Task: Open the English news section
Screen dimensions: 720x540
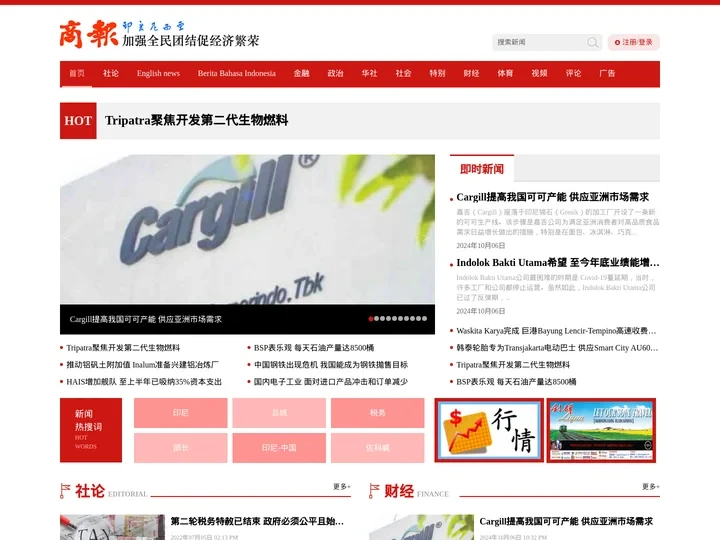Action: pos(158,73)
